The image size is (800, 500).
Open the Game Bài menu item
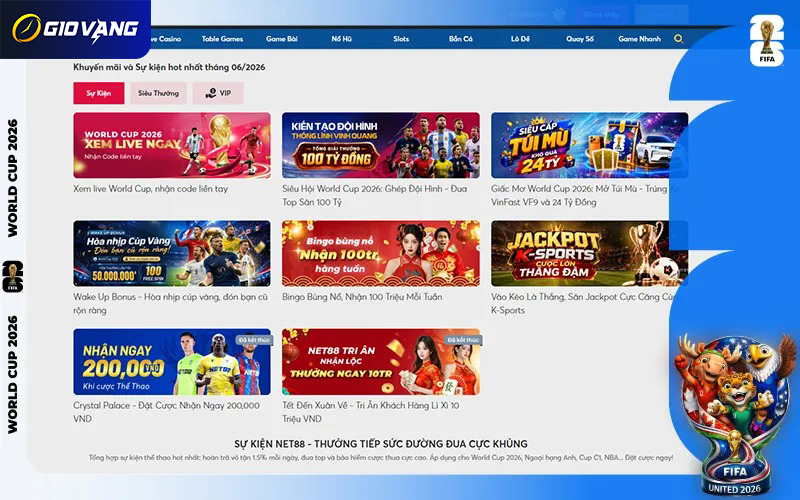point(282,39)
